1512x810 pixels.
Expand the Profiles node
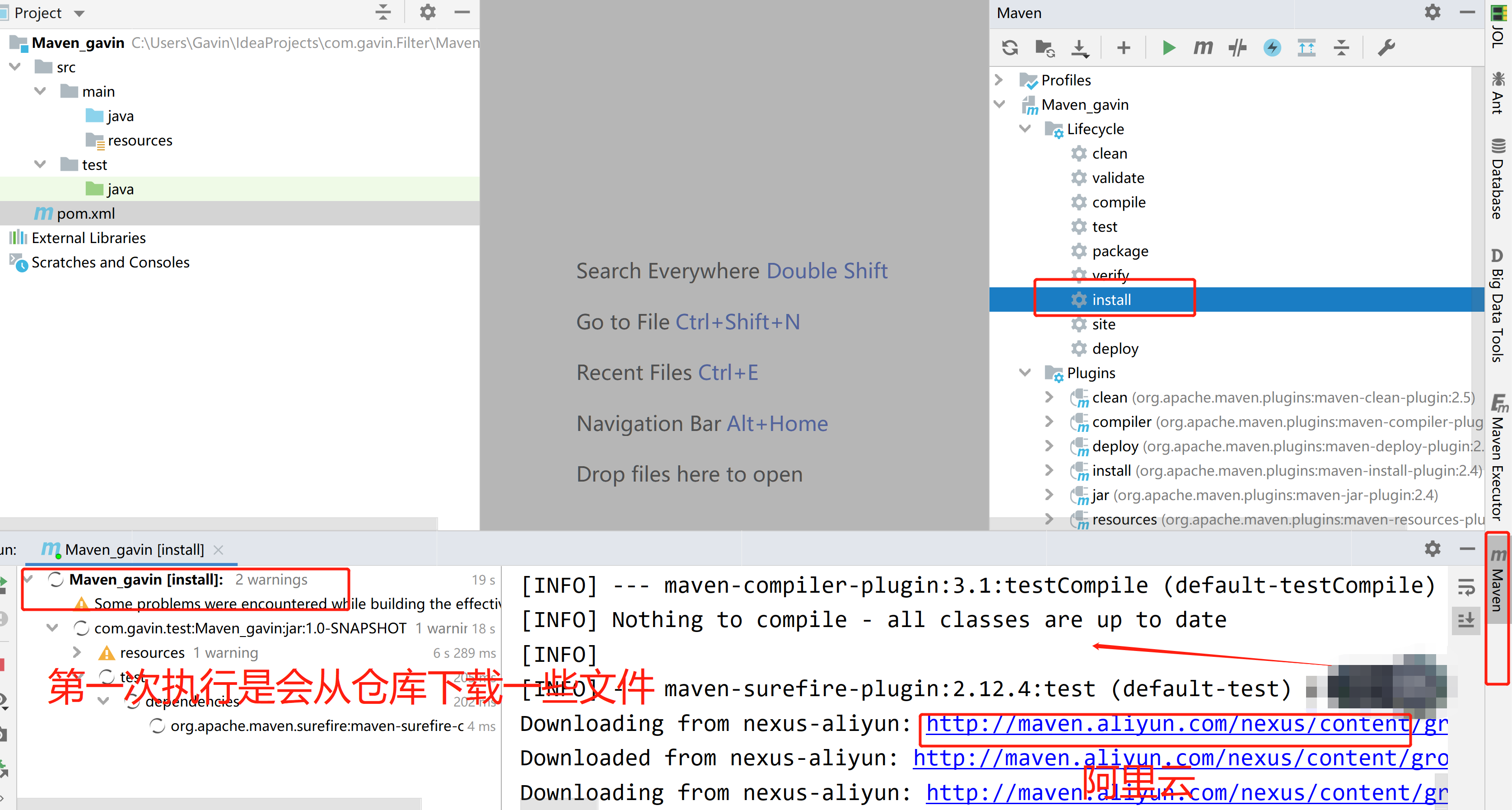999,80
